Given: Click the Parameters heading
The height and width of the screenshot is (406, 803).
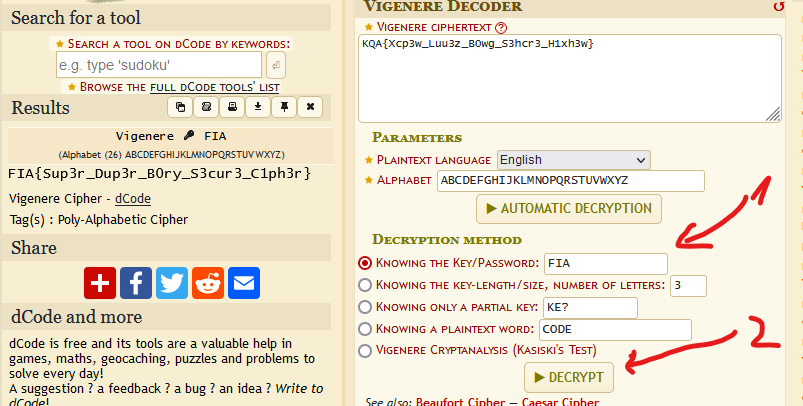Looking at the screenshot, I should pos(417,138).
